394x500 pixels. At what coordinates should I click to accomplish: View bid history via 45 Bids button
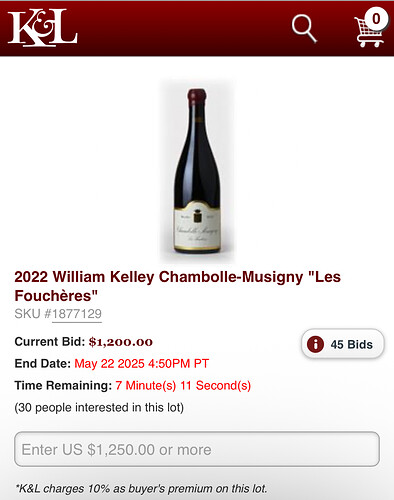click(343, 344)
